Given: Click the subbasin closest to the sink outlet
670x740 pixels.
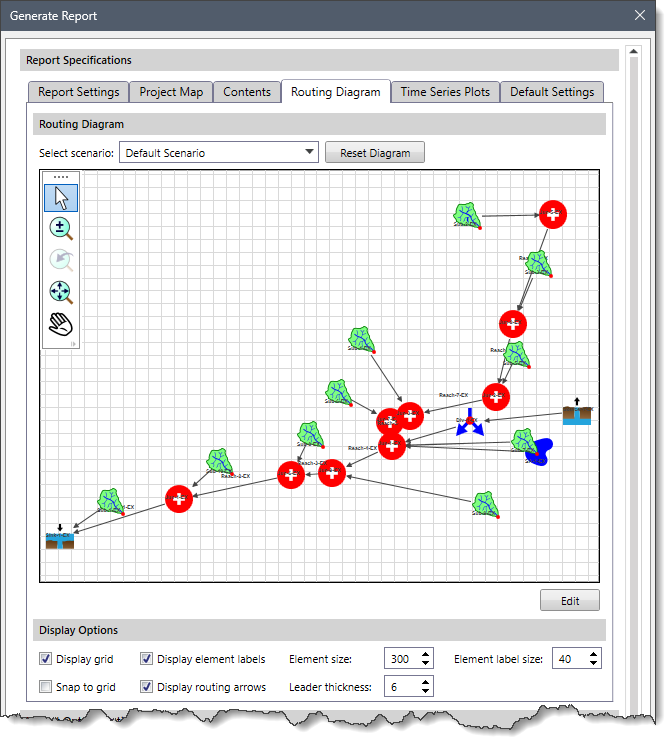Looking at the screenshot, I should [x=111, y=502].
